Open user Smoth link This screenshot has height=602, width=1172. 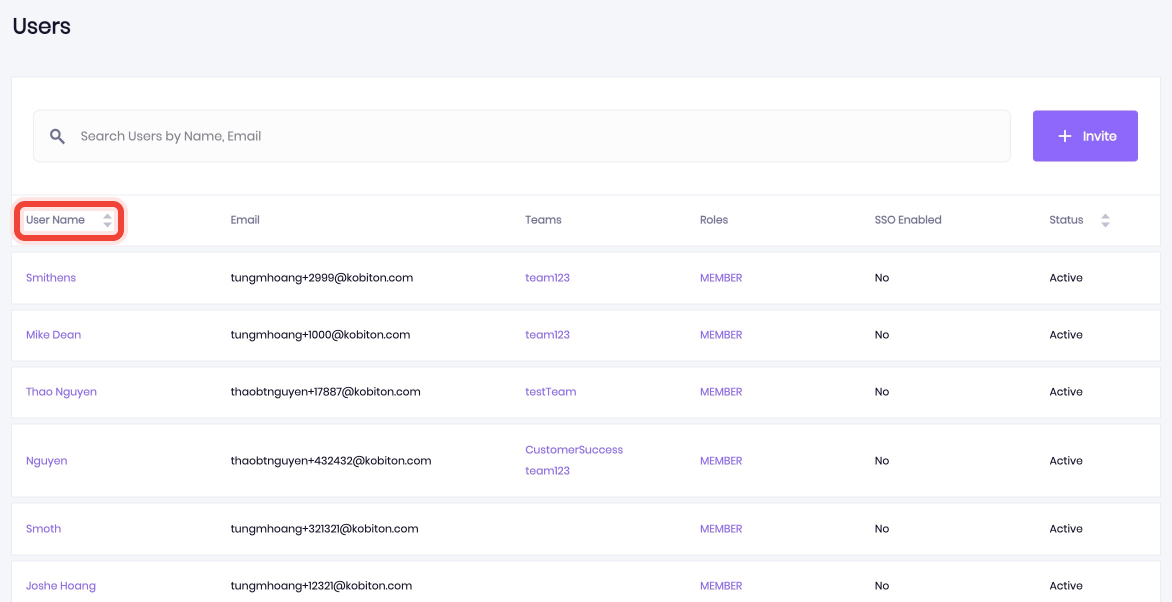click(x=43, y=529)
